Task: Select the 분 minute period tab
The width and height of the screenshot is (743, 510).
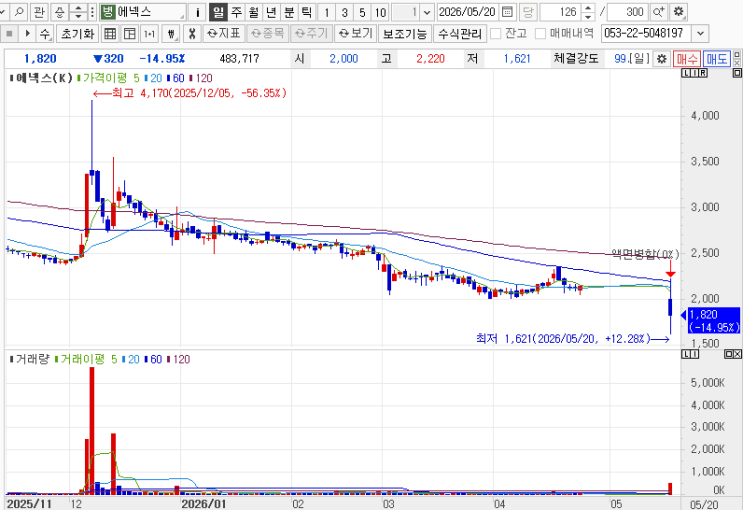Action: (289, 12)
